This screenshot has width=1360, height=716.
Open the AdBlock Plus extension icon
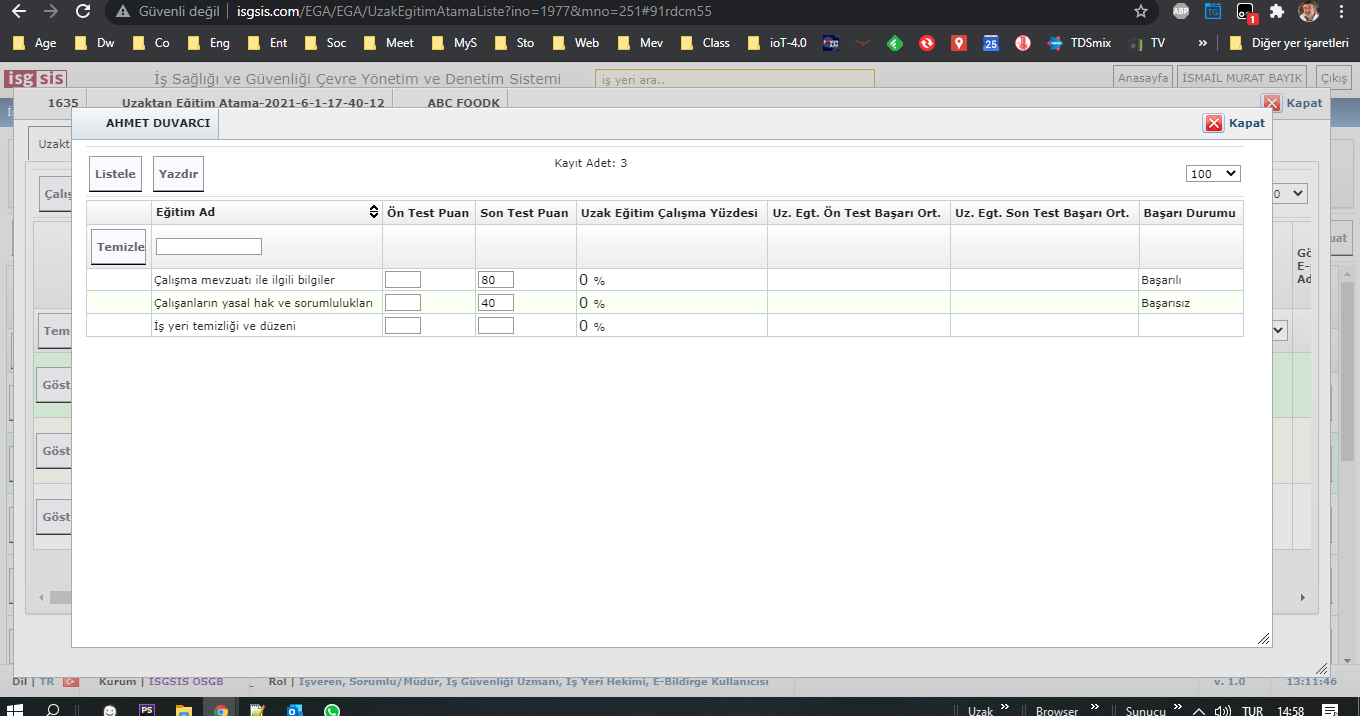[1181, 12]
